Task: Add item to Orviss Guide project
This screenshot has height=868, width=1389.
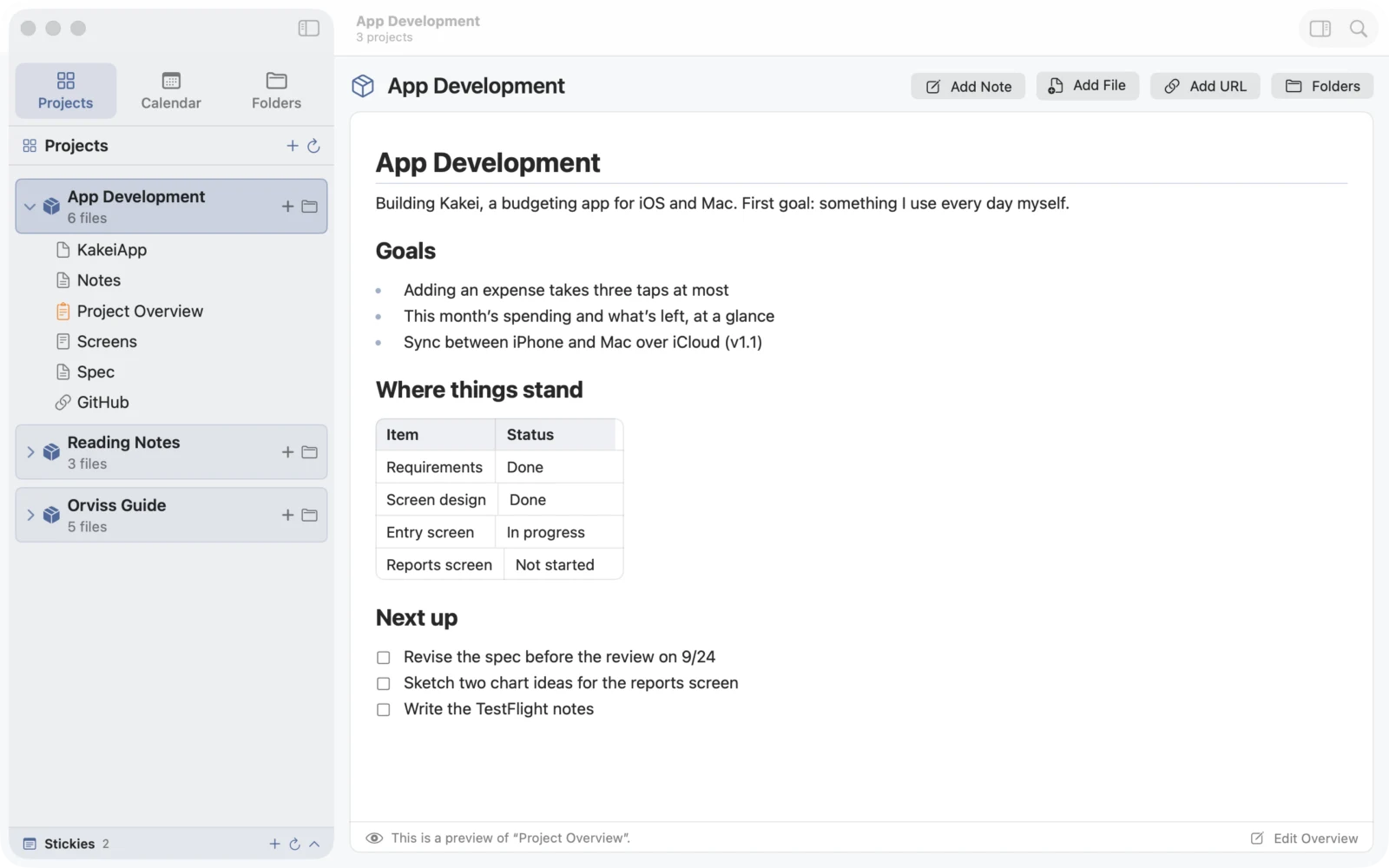Action: 287,515
